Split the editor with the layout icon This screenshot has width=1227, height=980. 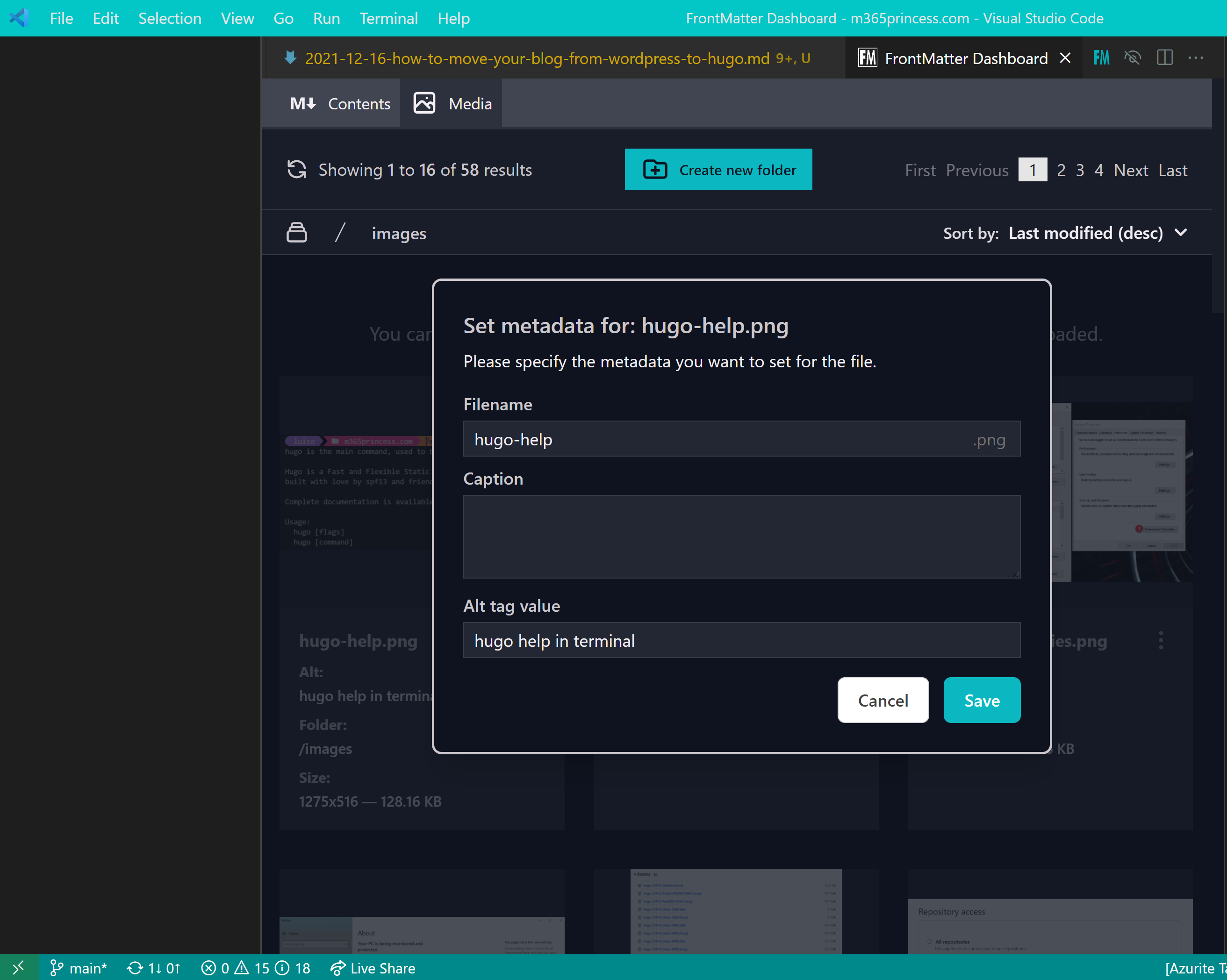point(1165,57)
